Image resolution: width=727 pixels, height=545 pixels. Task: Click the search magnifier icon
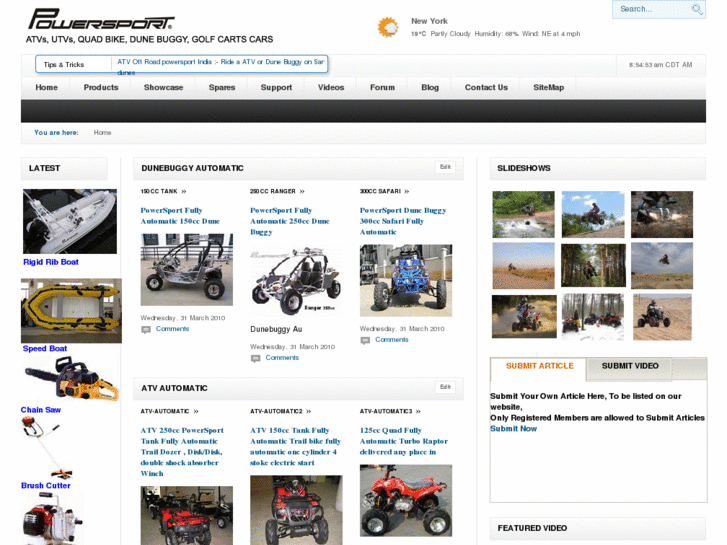click(x=697, y=9)
